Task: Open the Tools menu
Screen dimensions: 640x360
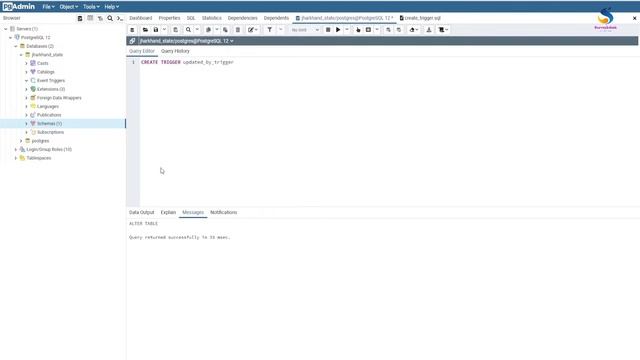Action: coord(91,7)
